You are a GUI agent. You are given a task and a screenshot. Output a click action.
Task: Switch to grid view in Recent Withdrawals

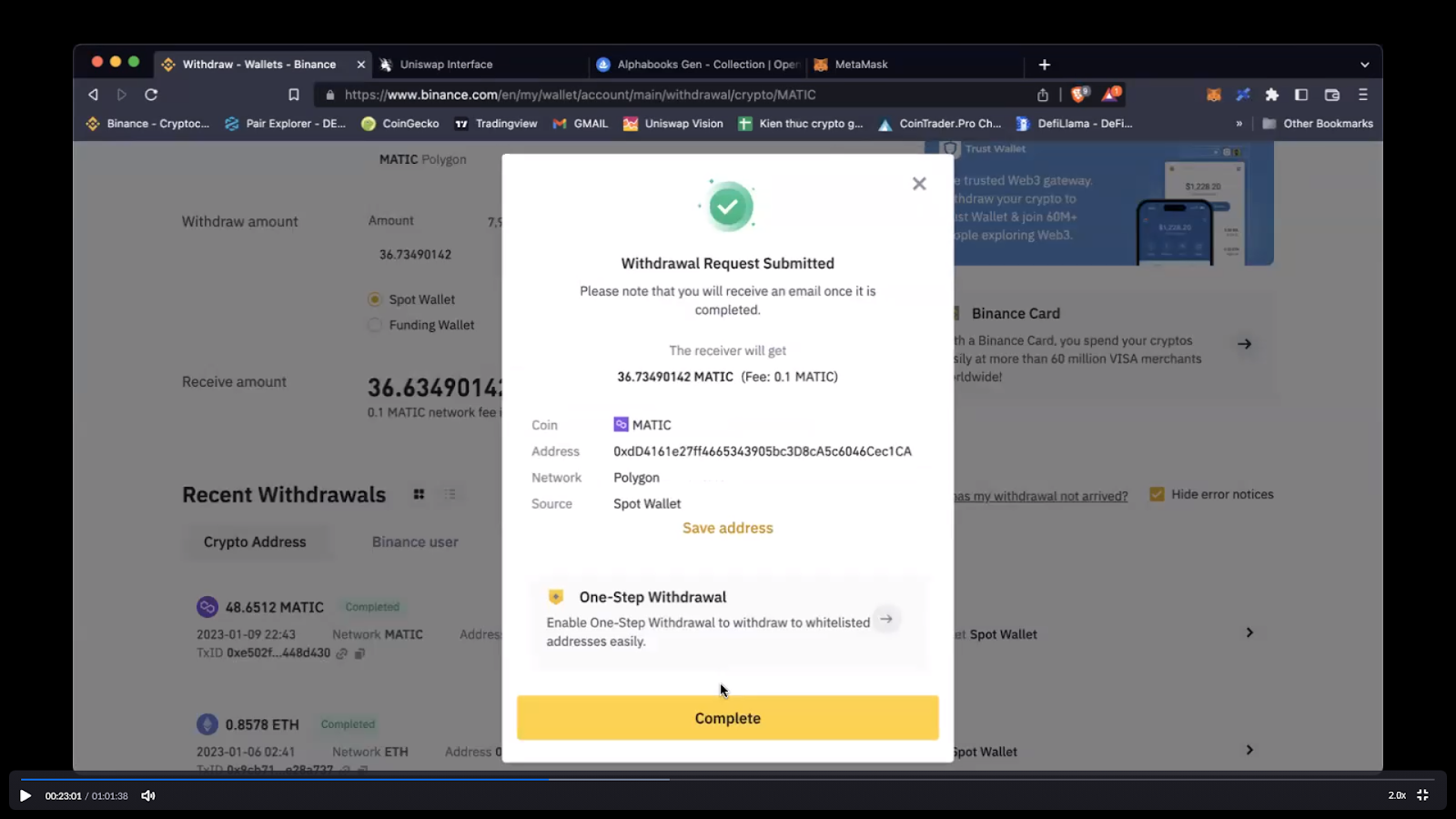pos(419,494)
